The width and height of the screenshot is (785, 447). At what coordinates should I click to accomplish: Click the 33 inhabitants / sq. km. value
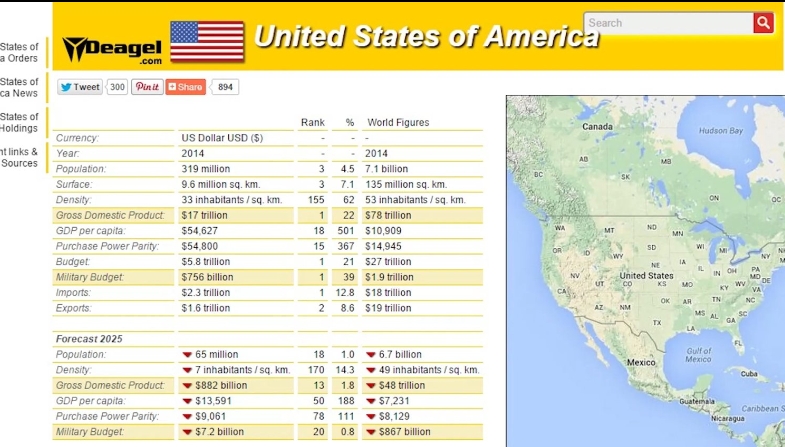(x=231, y=200)
